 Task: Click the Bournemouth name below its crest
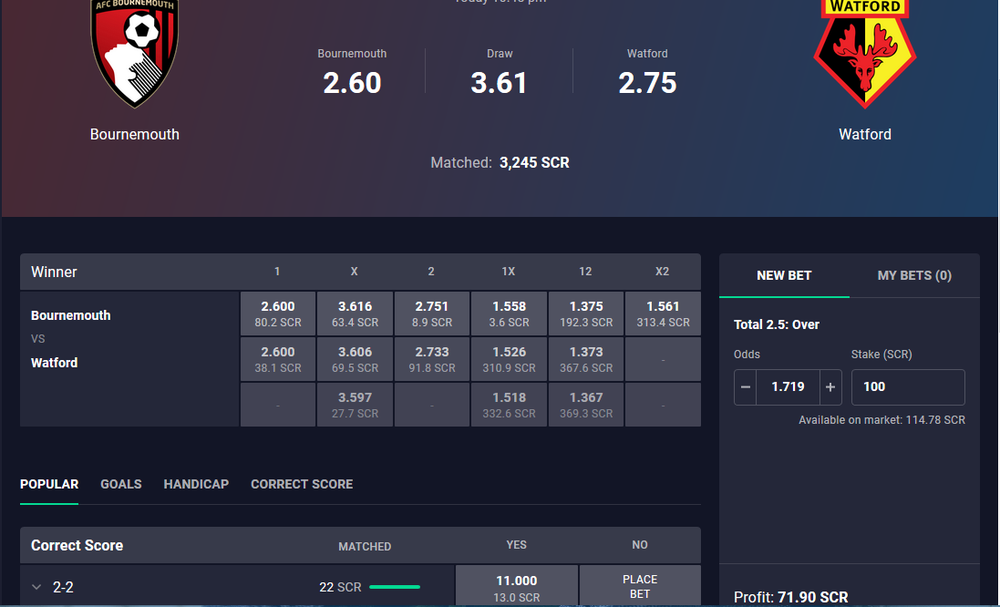tap(135, 135)
